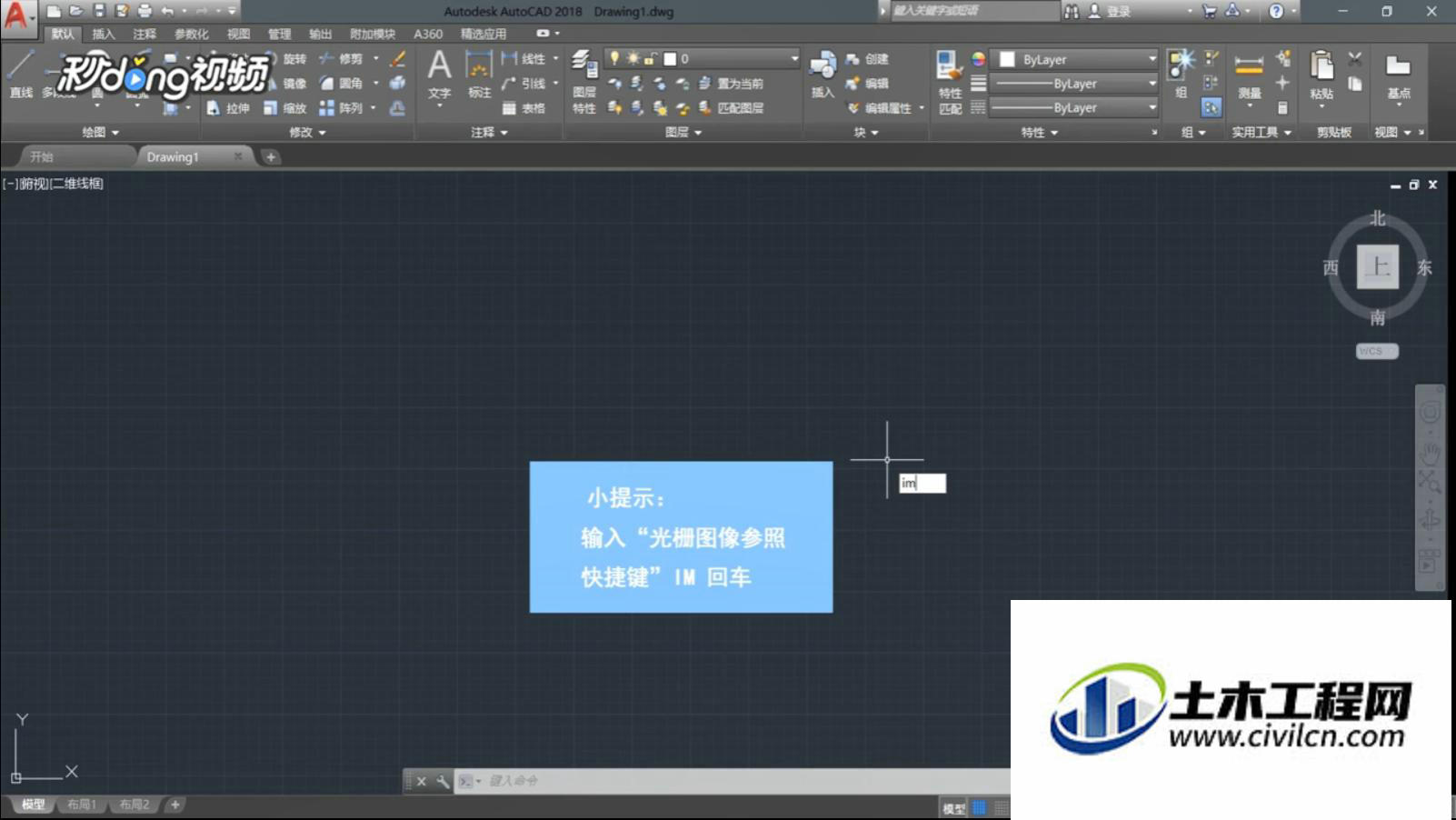The image size is (1456, 820).
Task: Select the Line (直线) drawing tool
Action: point(20,75)
